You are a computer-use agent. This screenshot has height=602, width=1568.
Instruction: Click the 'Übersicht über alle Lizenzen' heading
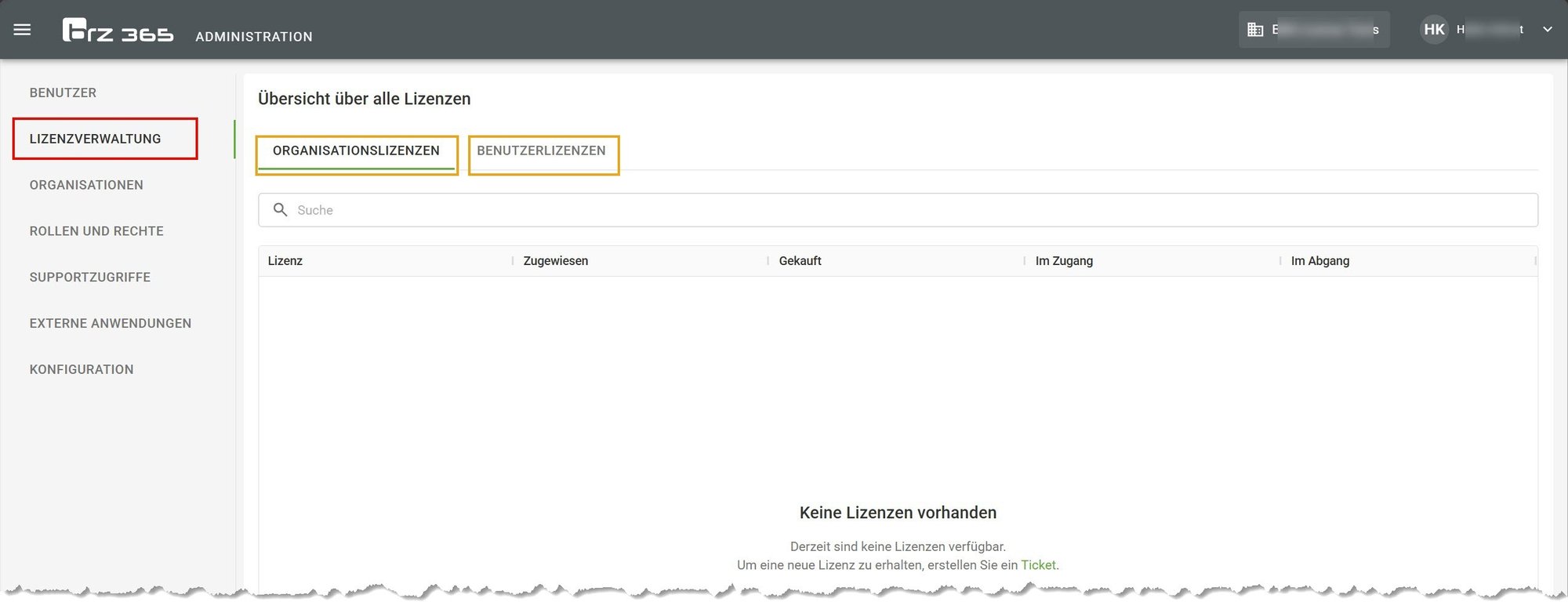click(365, 99)
